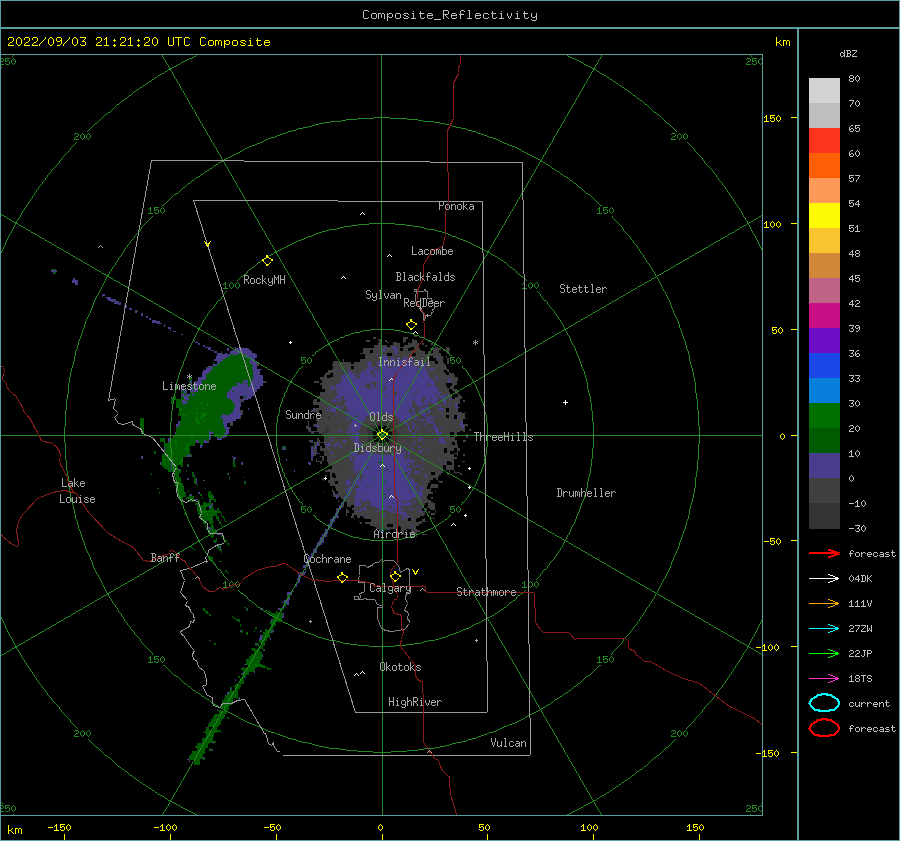Click the Composite_Reflectivity title

click(450, 15)
